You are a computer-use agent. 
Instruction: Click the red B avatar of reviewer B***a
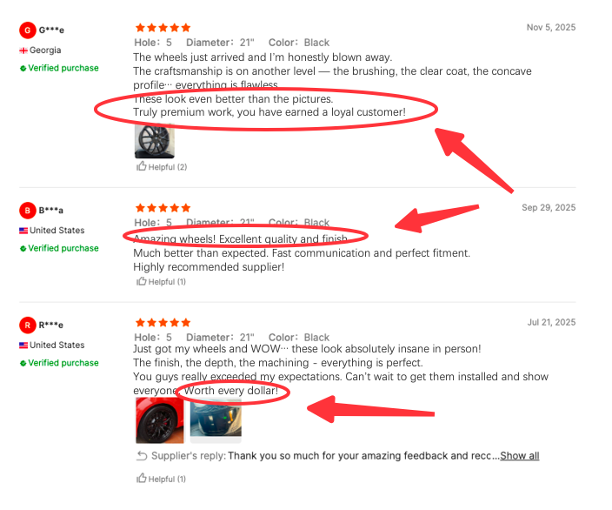tap(27, 210)
